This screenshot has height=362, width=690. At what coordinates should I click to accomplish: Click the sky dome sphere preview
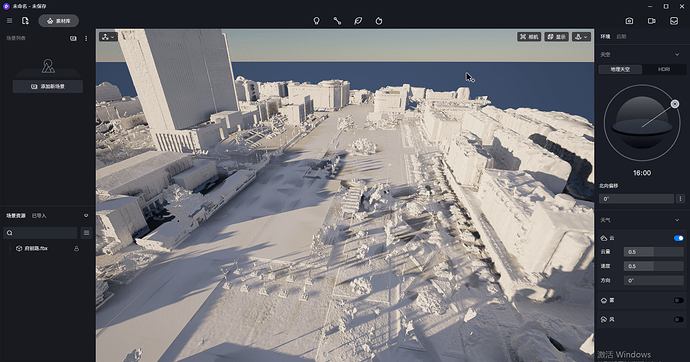coord(642,122)
